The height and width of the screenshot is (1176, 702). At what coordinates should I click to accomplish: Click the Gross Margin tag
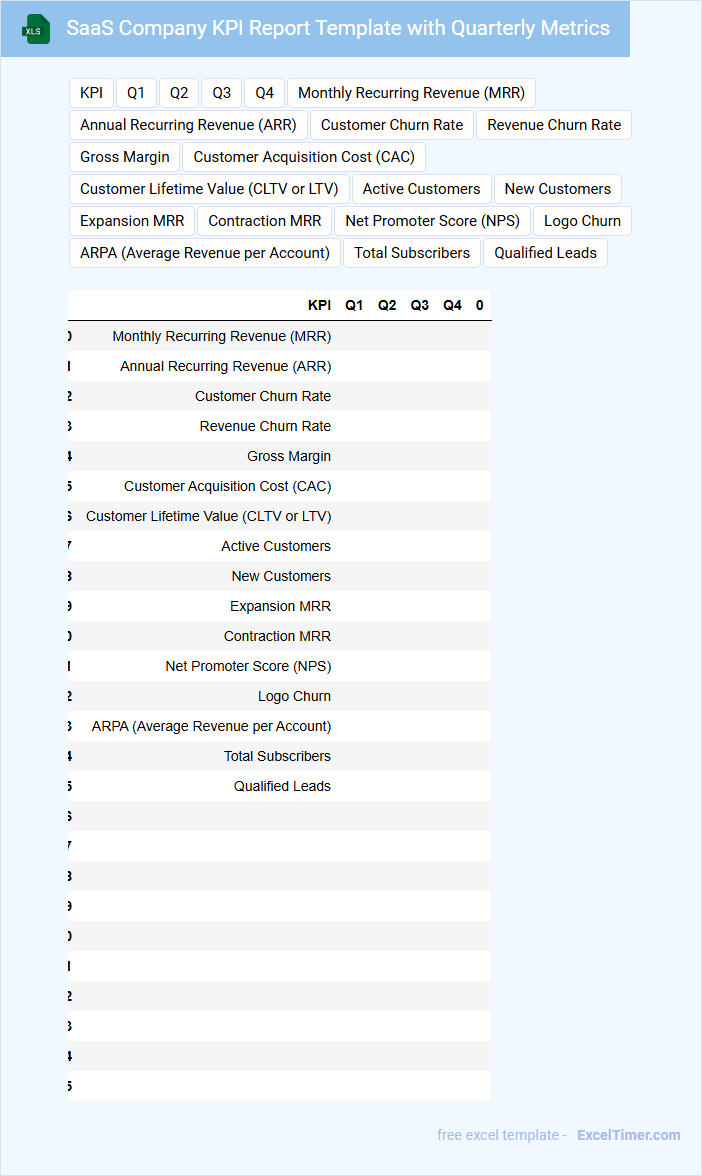click(125, 157)
